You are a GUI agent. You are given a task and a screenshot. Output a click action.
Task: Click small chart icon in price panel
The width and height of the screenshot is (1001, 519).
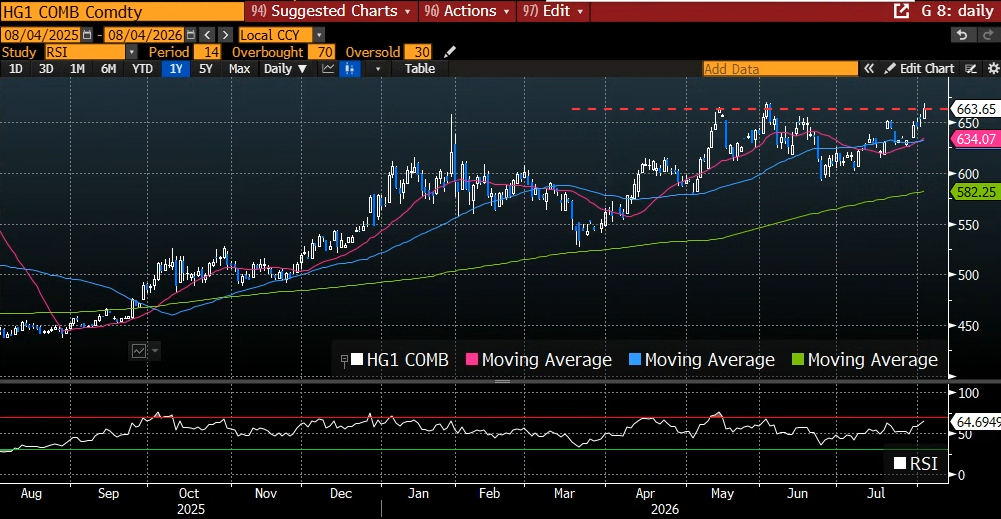point(139,350)
